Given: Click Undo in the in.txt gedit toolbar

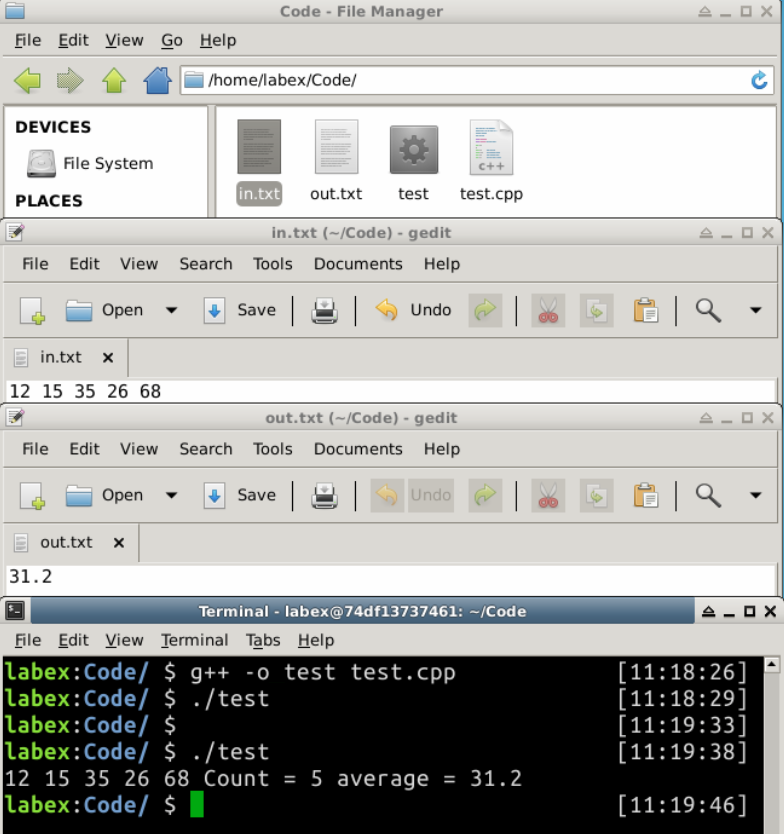Looking at the screenshot, I should pyautogui.click(x=414, y=311).
